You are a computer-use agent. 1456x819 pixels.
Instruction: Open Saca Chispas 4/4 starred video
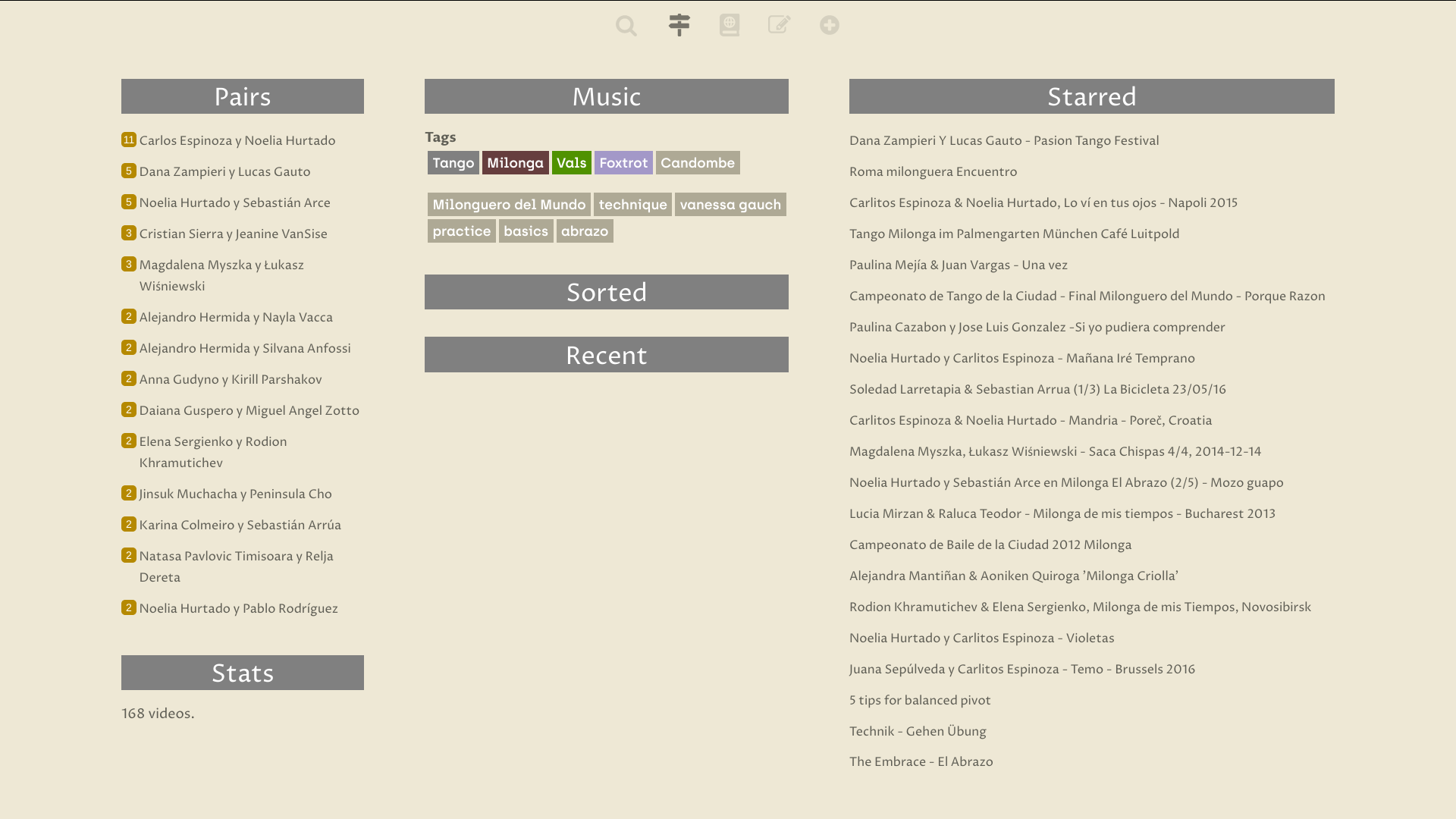pyautogui.click(x=1056, y=452)
